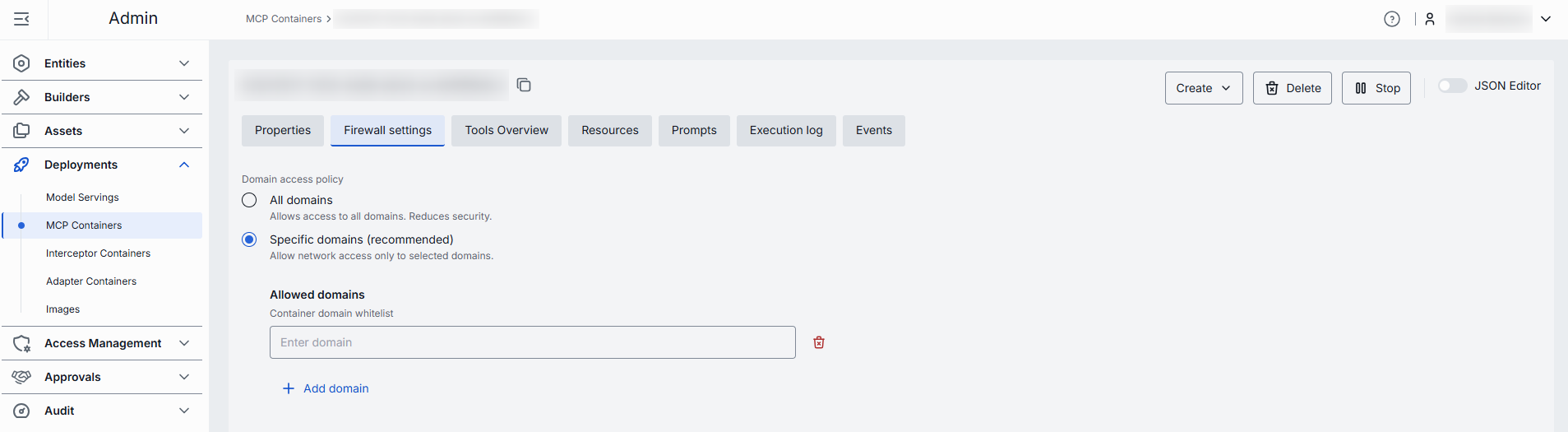Click the Builders hammer icon in sidebar
The height and width of the screenshot is (432, 1568).
click(22, 97)
